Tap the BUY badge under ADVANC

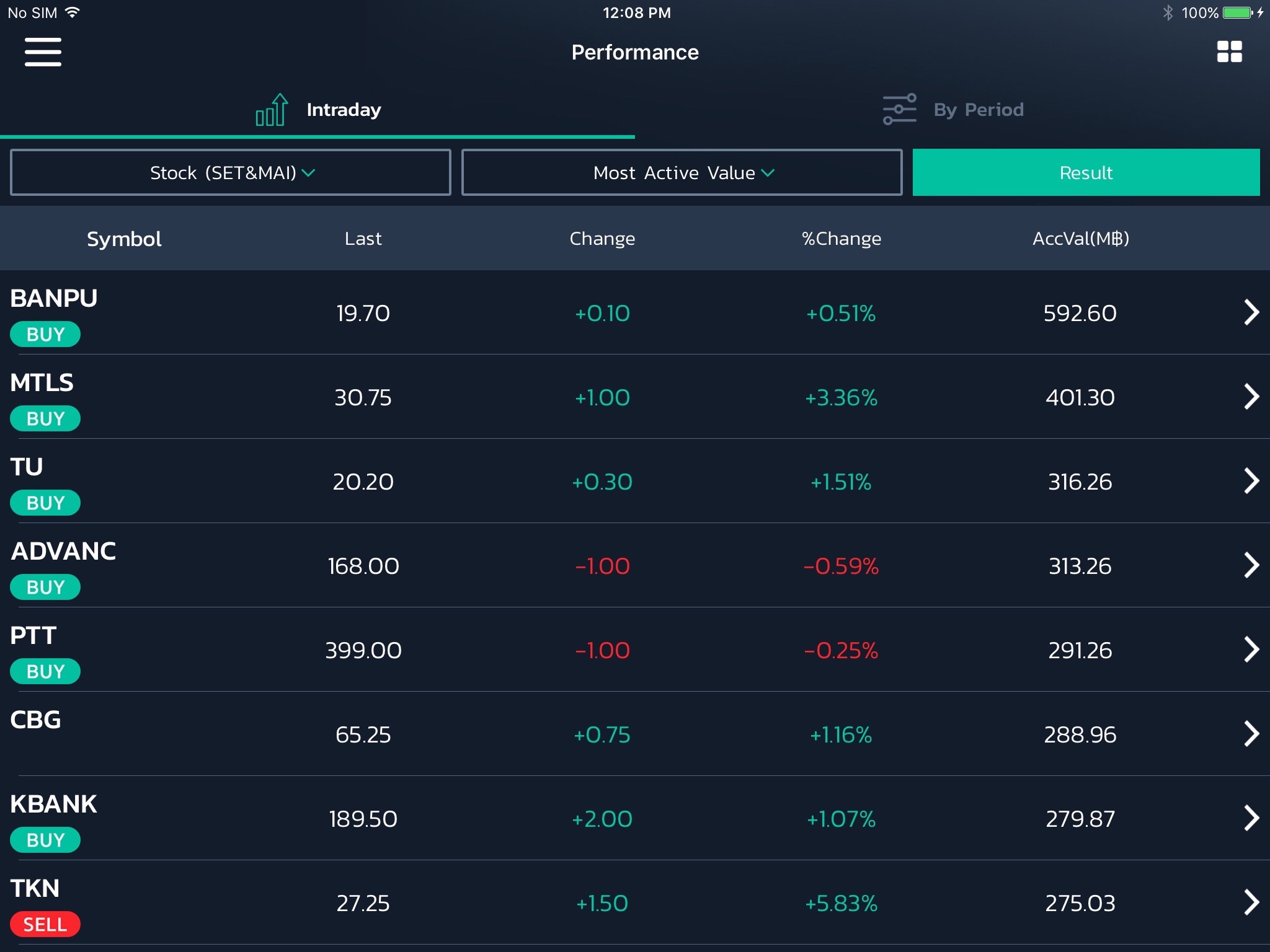pos(45,587)
